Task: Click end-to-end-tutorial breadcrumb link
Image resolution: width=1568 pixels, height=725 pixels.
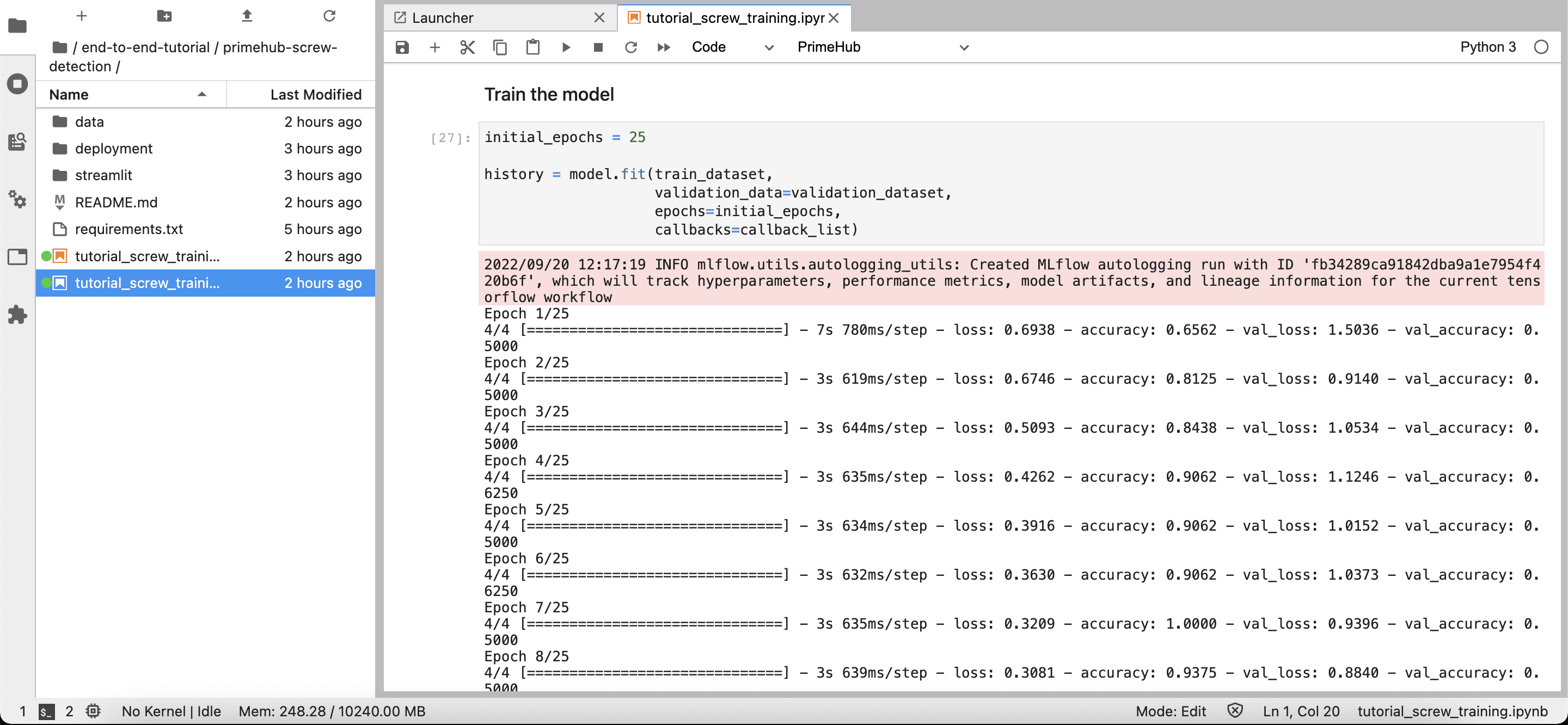Action: click(145, 47)
